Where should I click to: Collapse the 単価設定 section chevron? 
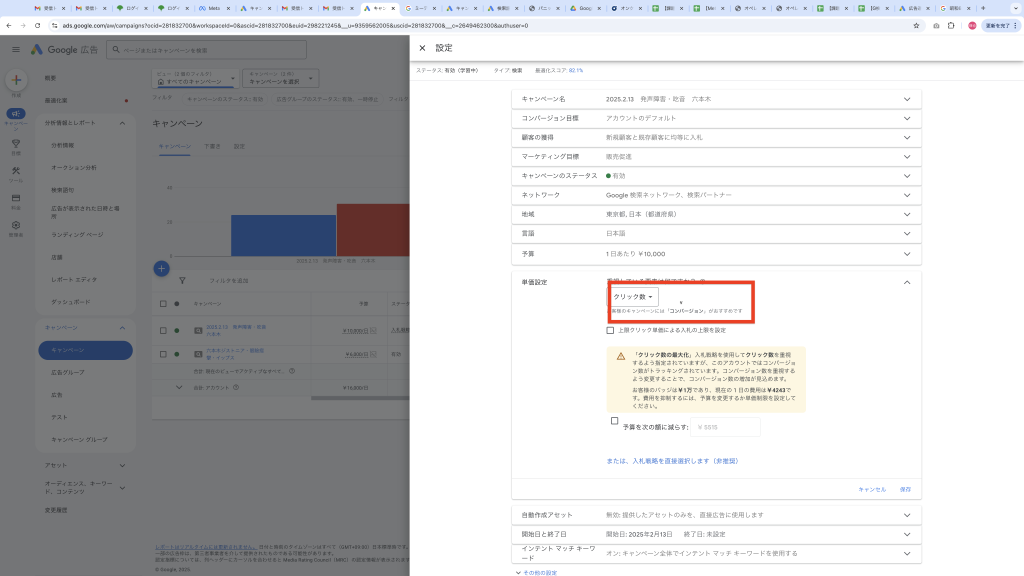point(907,283)
